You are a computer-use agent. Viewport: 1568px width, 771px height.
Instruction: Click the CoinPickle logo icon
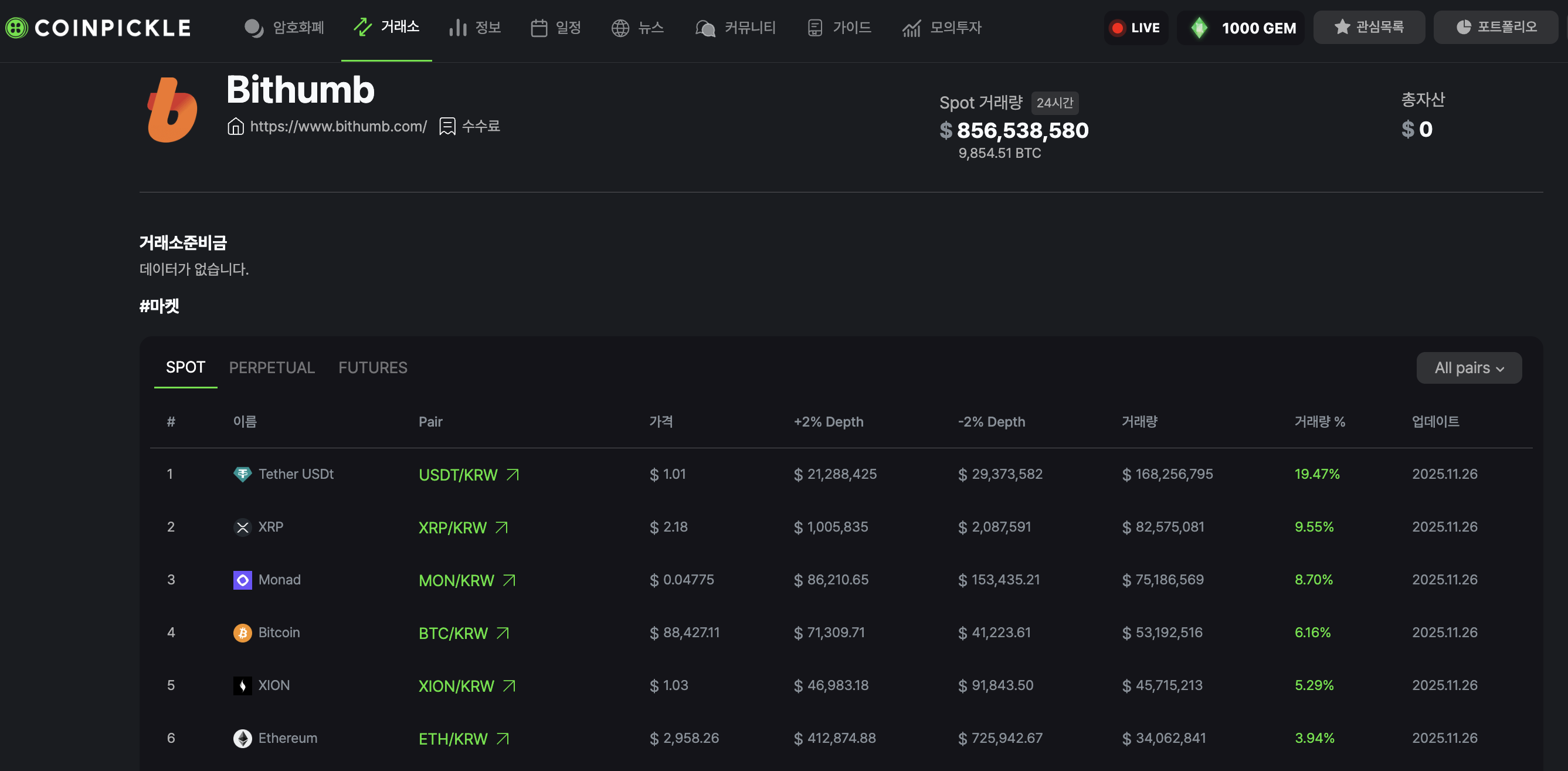[16, 28]
